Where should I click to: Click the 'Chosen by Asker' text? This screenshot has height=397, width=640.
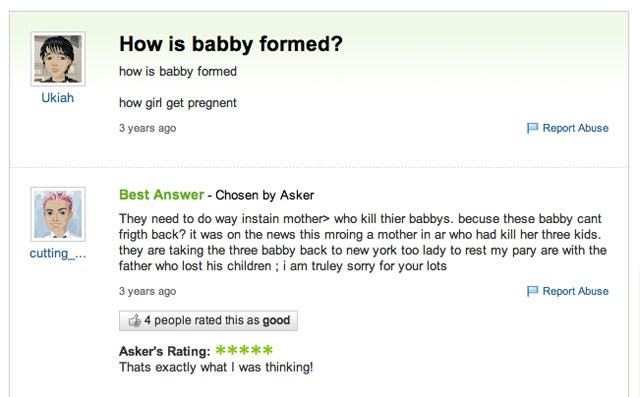[264, 195]
